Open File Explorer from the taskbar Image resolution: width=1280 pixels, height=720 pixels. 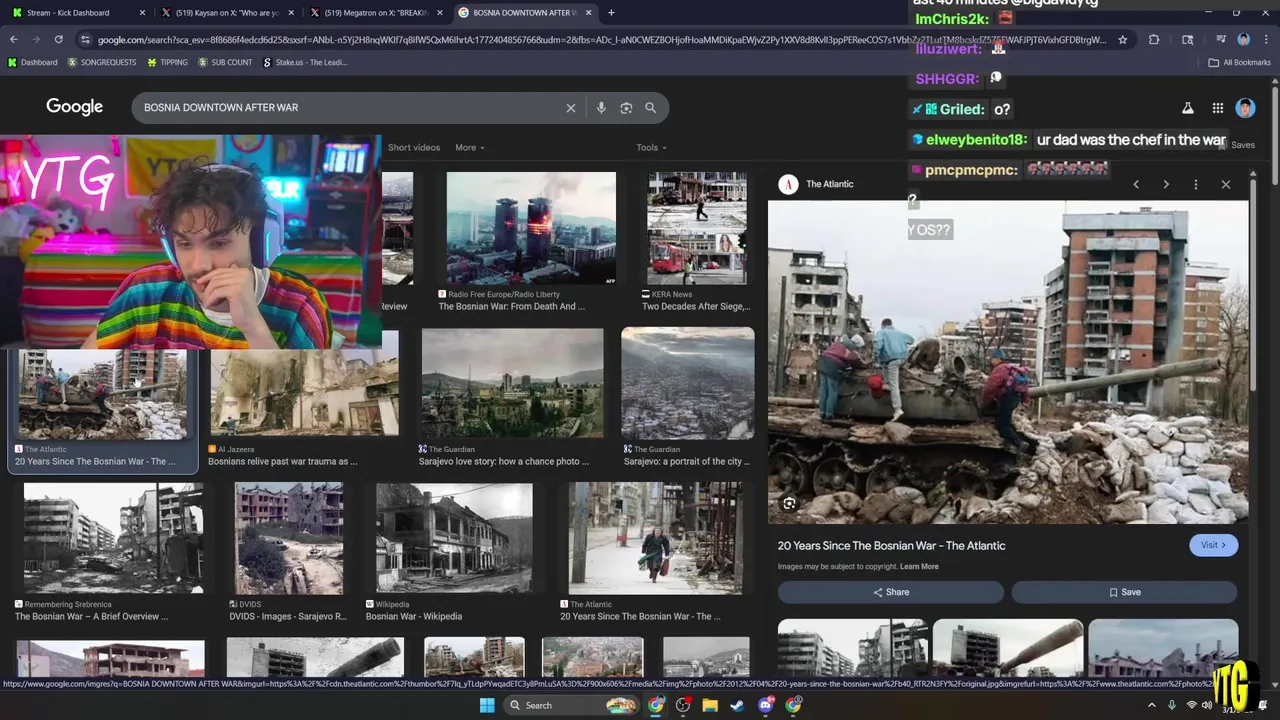pyautogui.click(x=710, y=705)
